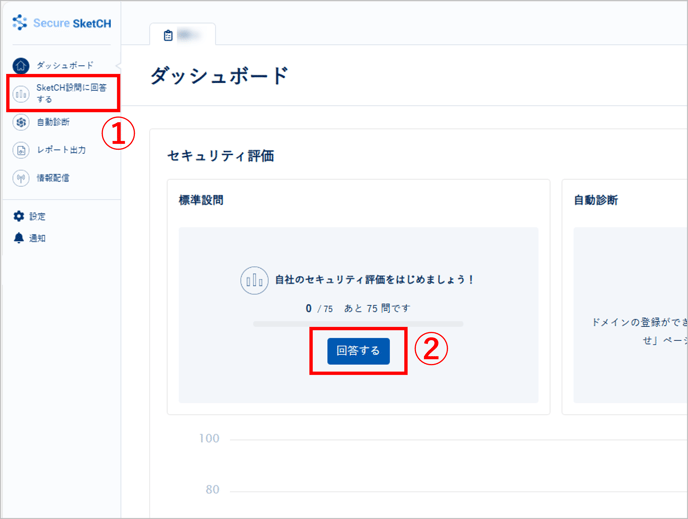Click the 0 / 75 count text

[x=319, y=308]
